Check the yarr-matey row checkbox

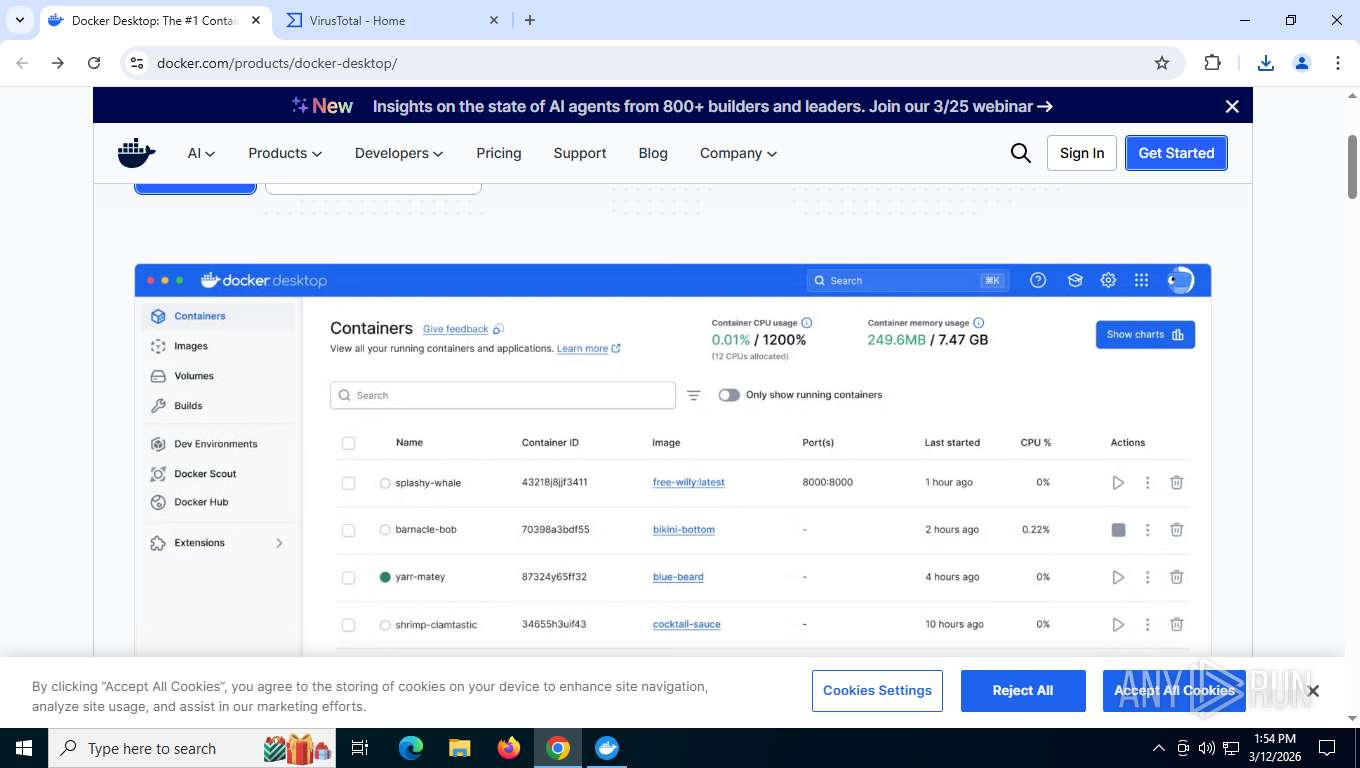[x=348, y=578]
